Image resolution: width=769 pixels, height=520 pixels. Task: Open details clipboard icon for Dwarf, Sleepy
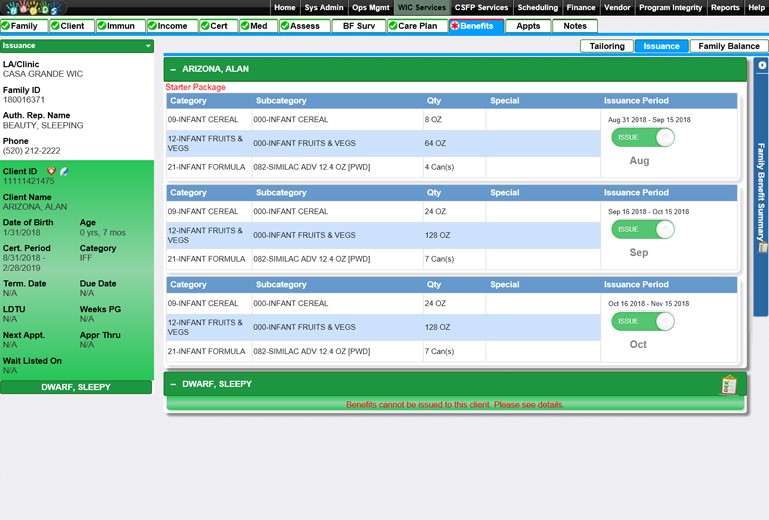(728, 385)
